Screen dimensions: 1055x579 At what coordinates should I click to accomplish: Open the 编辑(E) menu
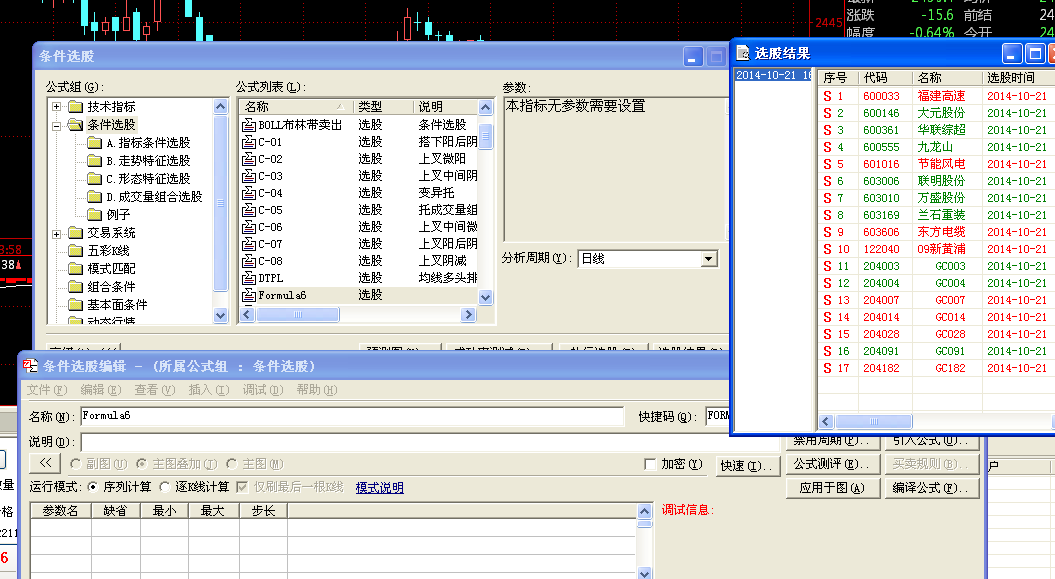point(100,390)
